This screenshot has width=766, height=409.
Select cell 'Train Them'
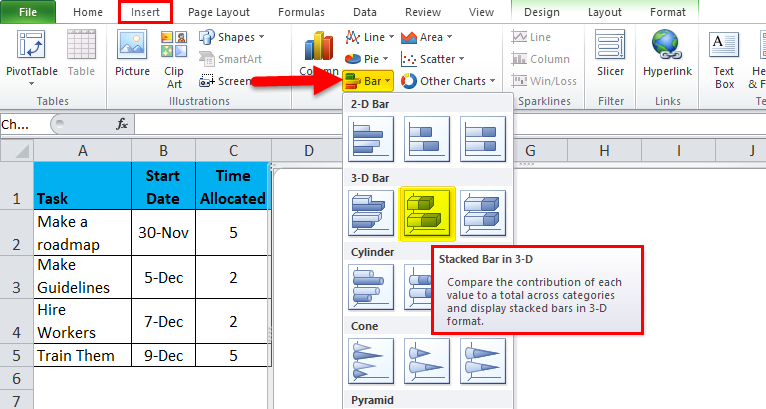[x=83, y=355]
